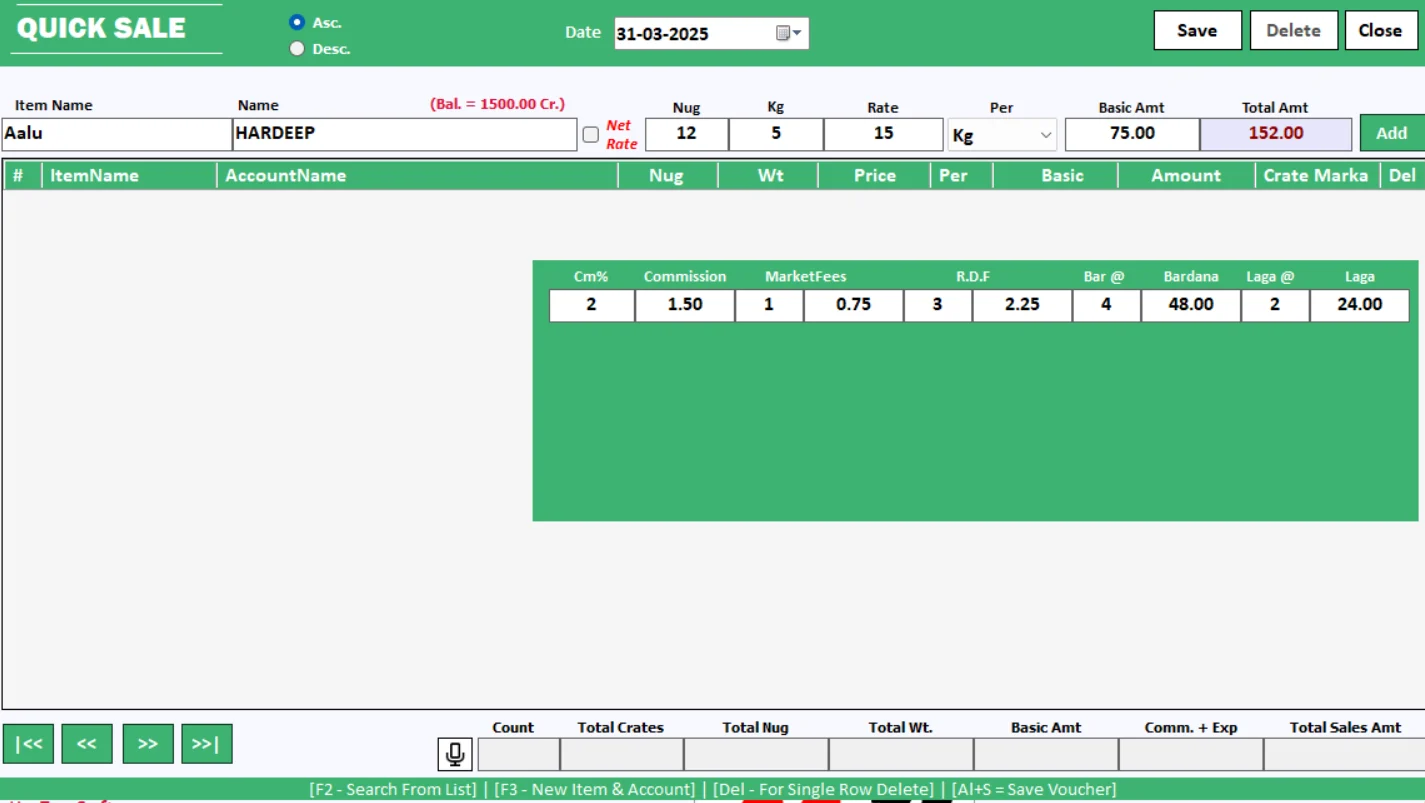Click the Amount column header
This screenshot has height=803, width=1425.
(x=1186, y=176)
